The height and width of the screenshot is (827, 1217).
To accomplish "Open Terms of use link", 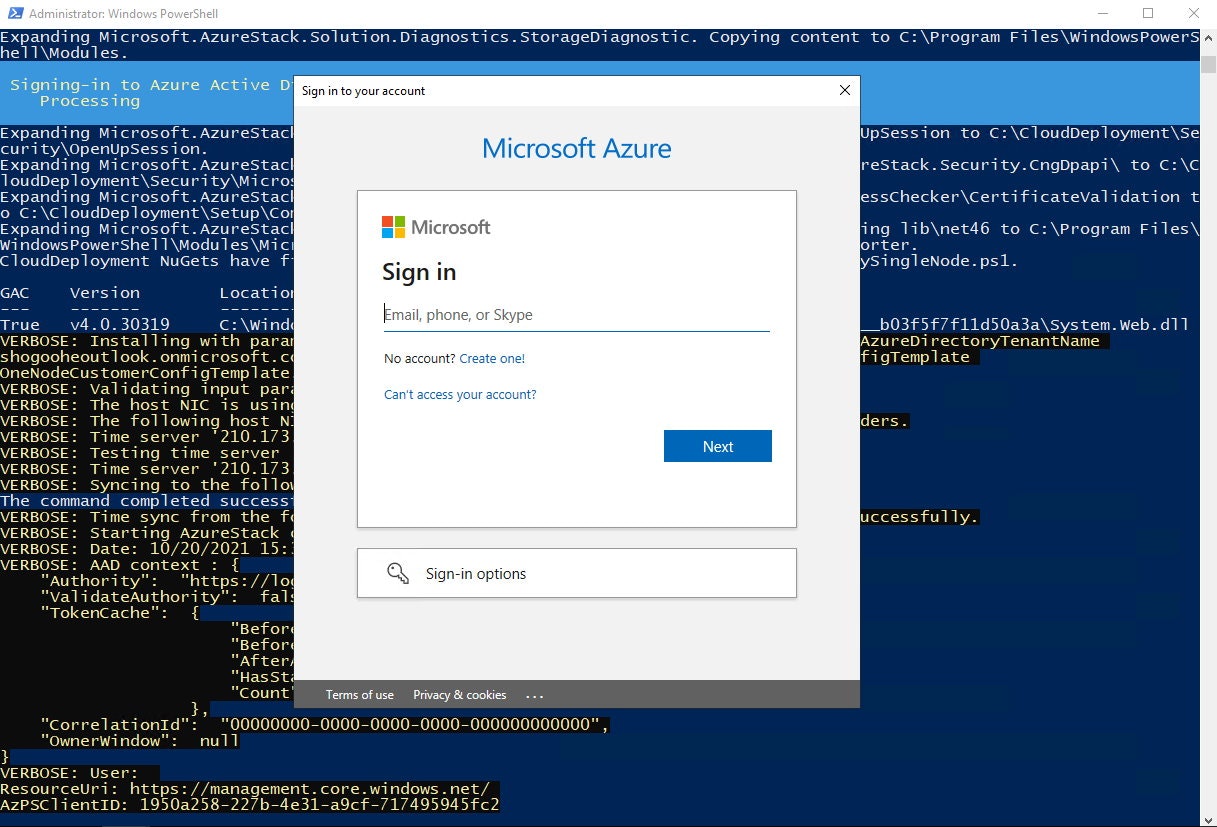I will pyautogui.click(x=360, y=695).
